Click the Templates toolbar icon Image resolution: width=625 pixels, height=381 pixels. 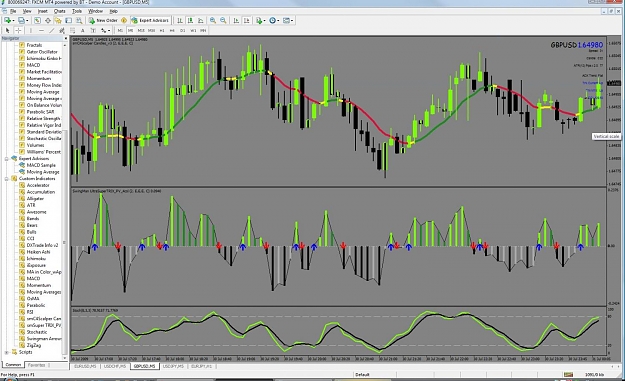tap(286, 20)
